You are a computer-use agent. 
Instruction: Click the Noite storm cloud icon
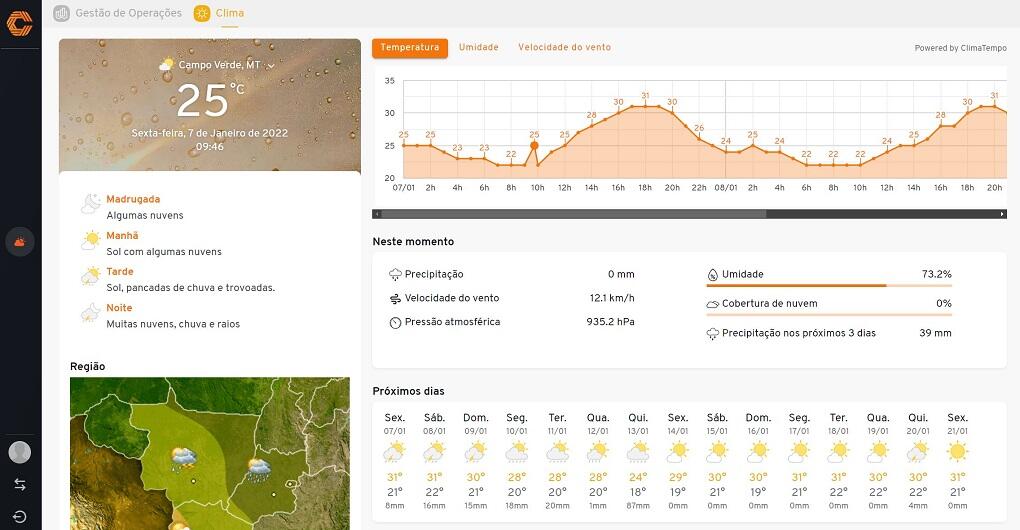click(x=91, y=314)
